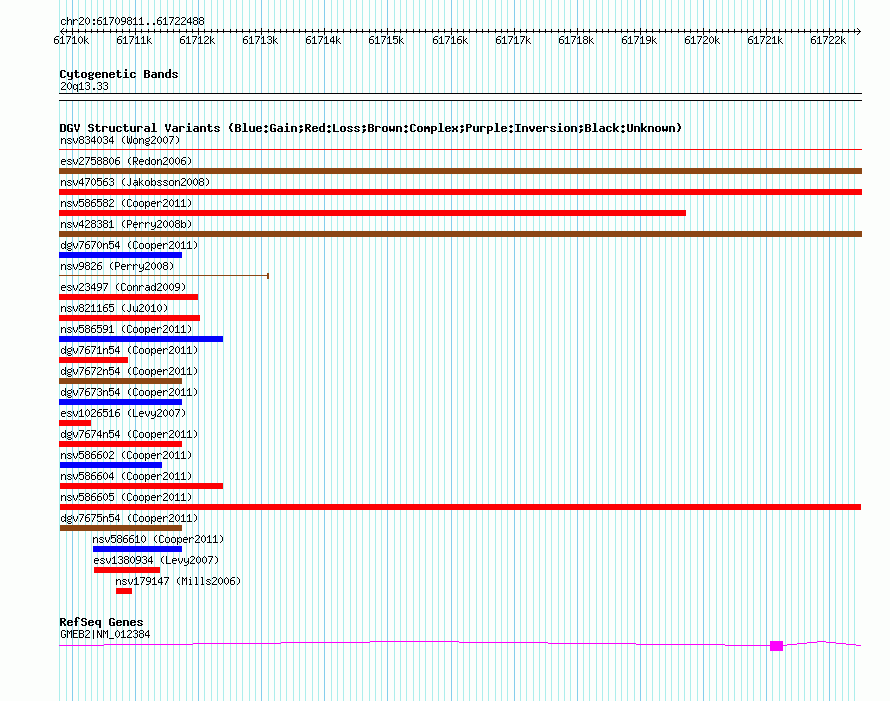Screen dimensions: 890x701
Task: Select nsv179147 (Mills2006) label
Action: 178,581
